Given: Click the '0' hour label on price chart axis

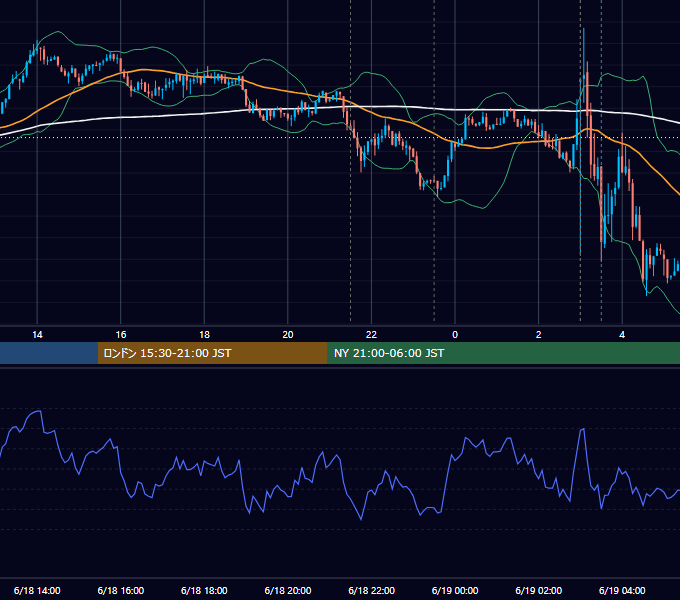Looking at the screenshot, I should (455, 335).
